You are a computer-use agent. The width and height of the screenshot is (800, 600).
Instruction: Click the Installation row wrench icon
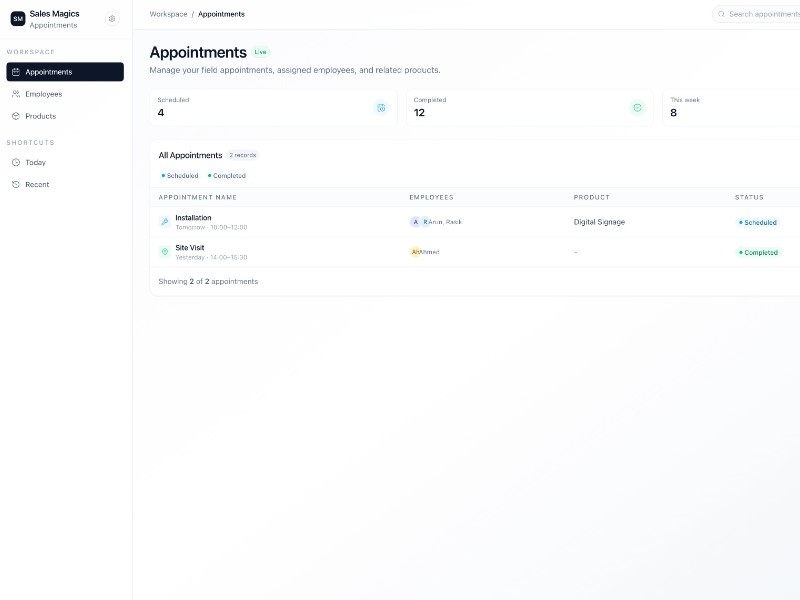pos(165,222)
